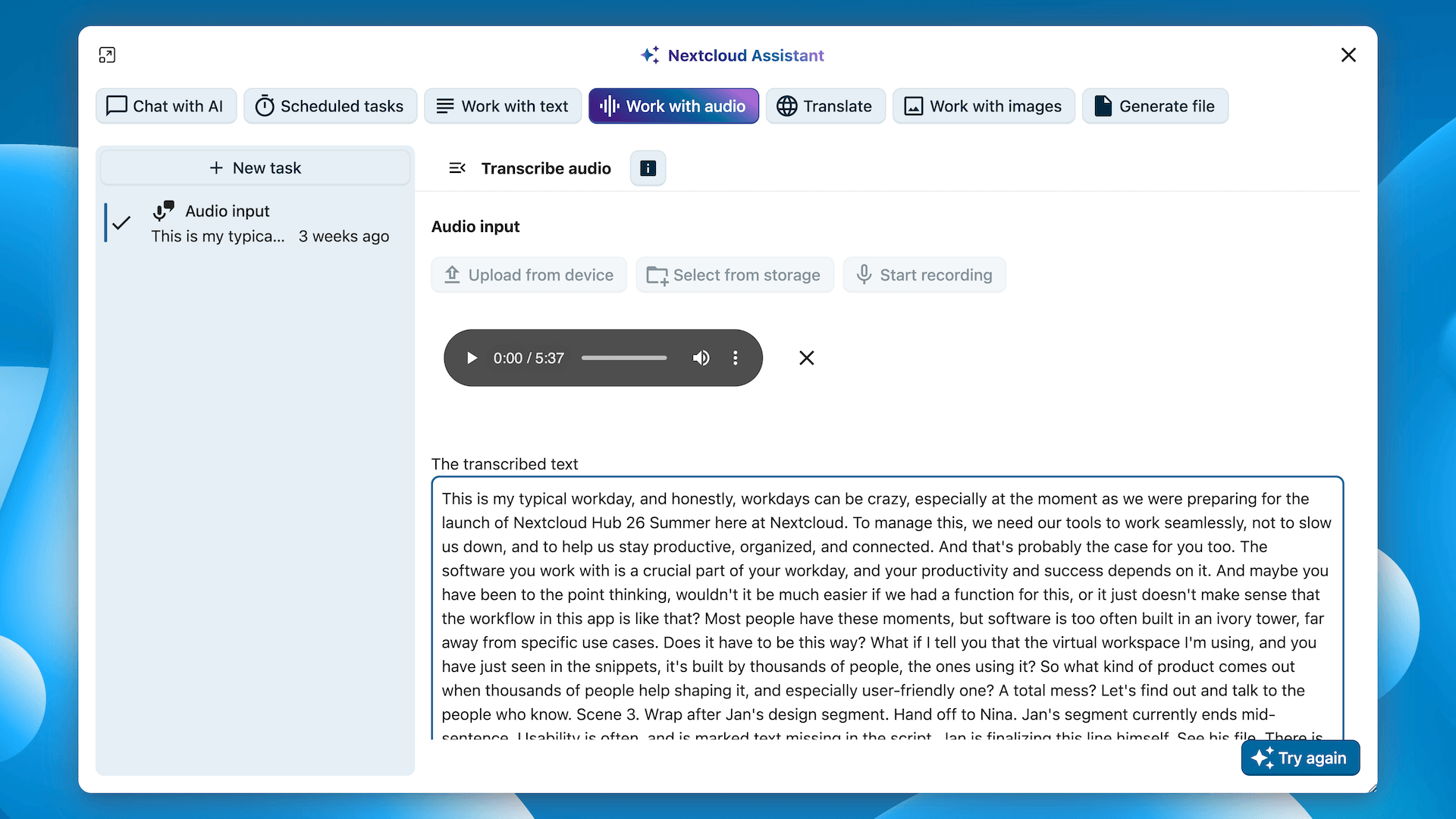The width and height of the screenshot is (1456, 819).
Task: Click the expand-to-fullscreen icon at top left
Action: pyautogui.click(x=107, y=55)
